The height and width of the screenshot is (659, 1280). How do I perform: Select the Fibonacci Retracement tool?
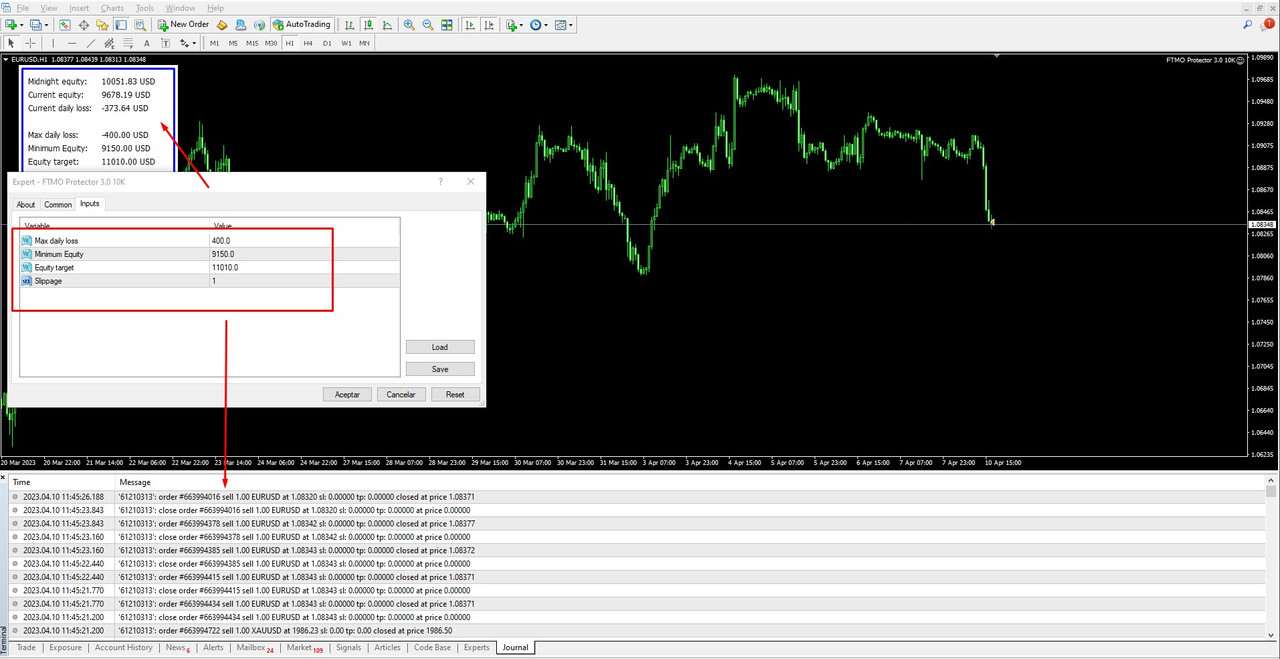click(128, 43)
